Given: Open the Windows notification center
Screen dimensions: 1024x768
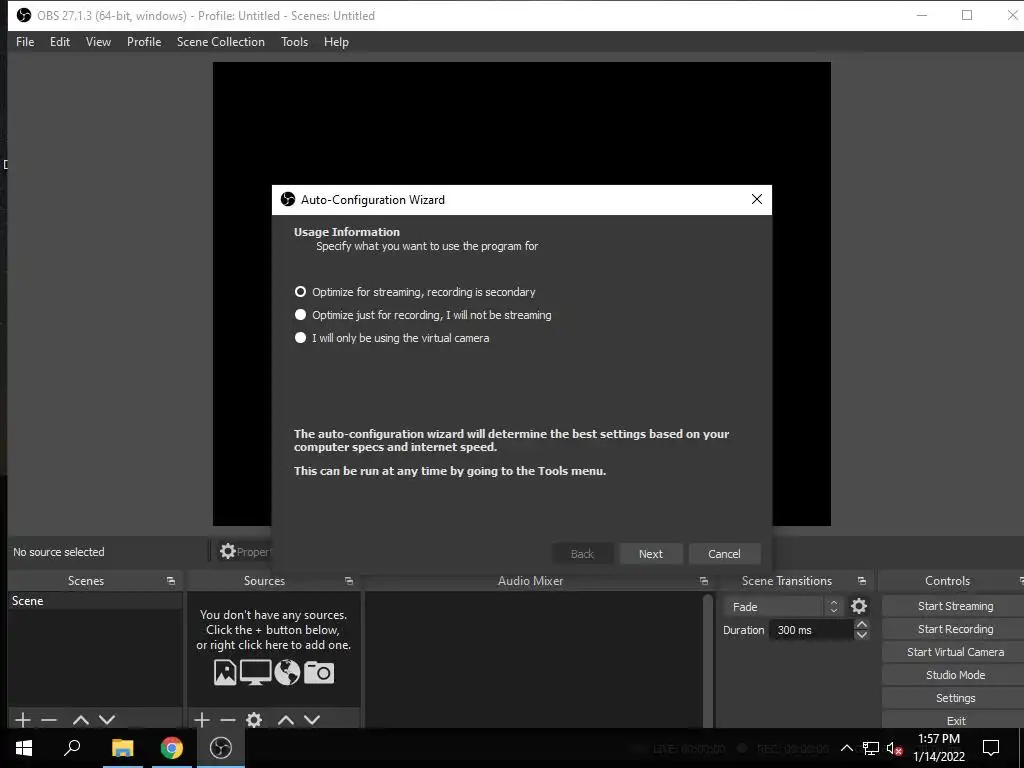Looking at the screenshot, I should (x=991, y=748).
